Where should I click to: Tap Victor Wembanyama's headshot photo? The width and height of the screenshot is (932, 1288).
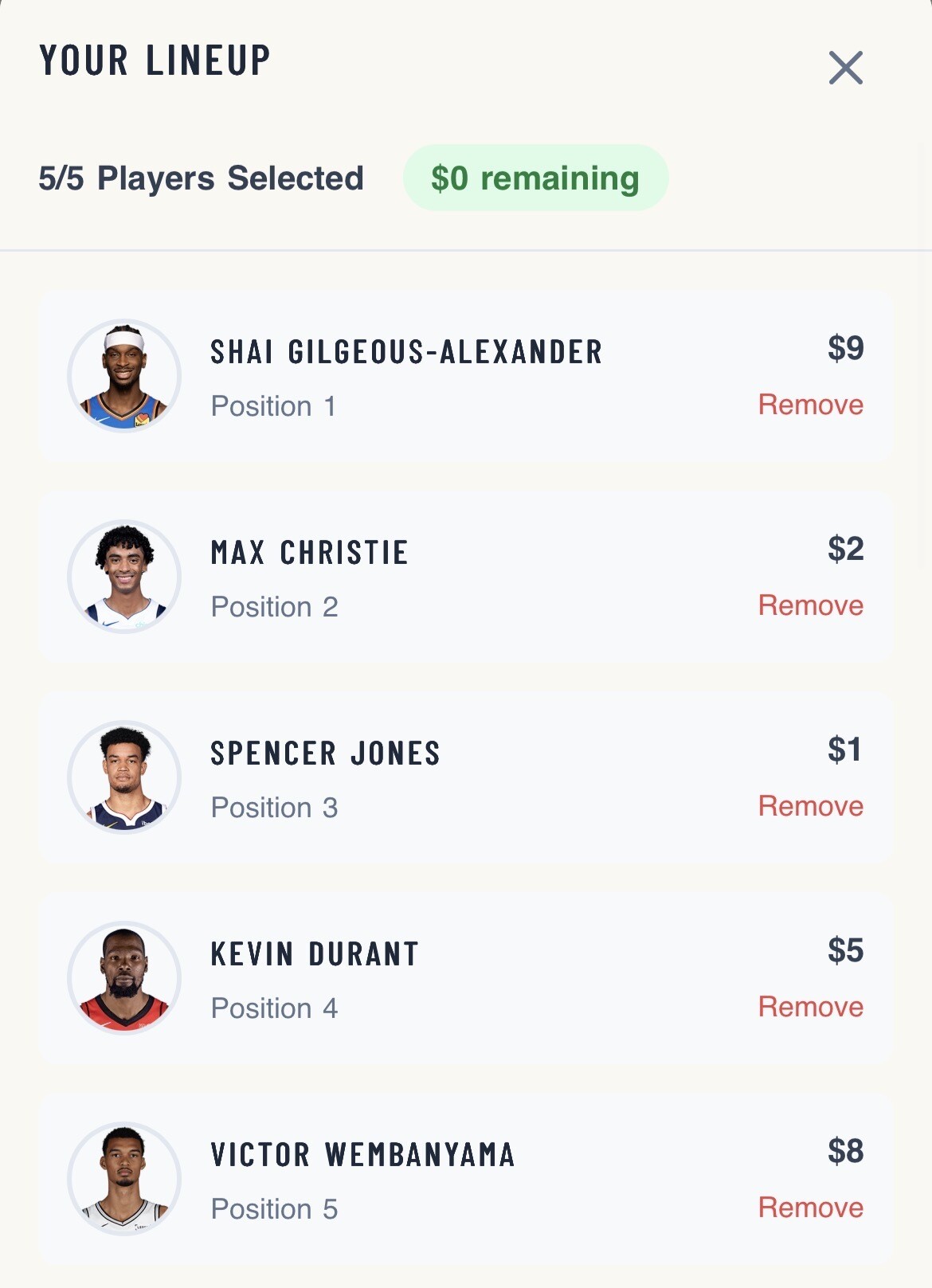124,1179
